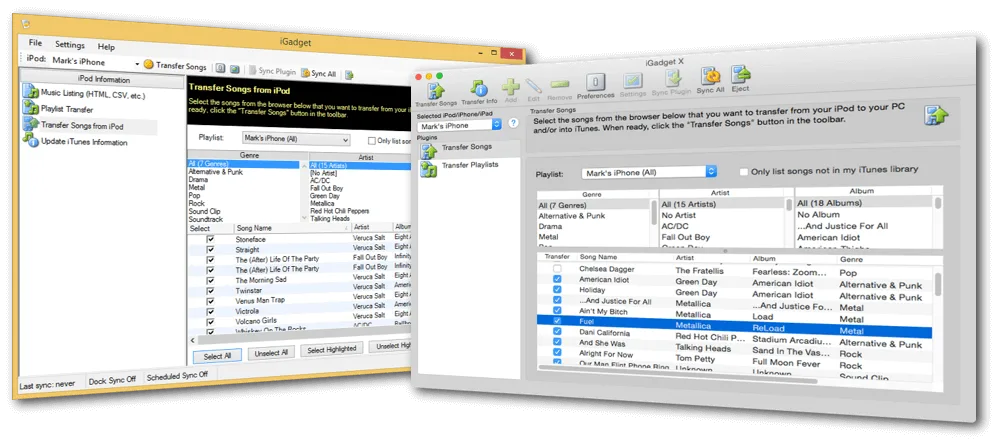Open Update iTunes Information item
Viewport: 1000px width, 441px height.
tap(77, 141)
